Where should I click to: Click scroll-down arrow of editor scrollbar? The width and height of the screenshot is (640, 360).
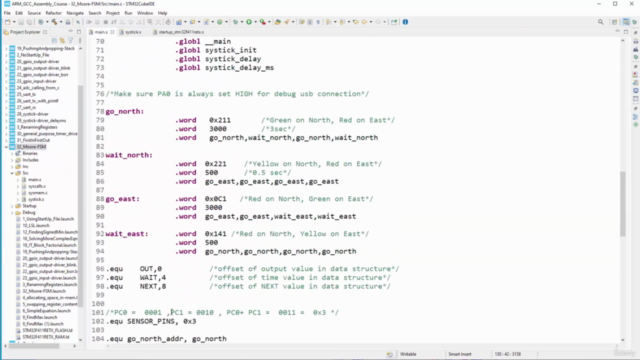click(623, 340)
